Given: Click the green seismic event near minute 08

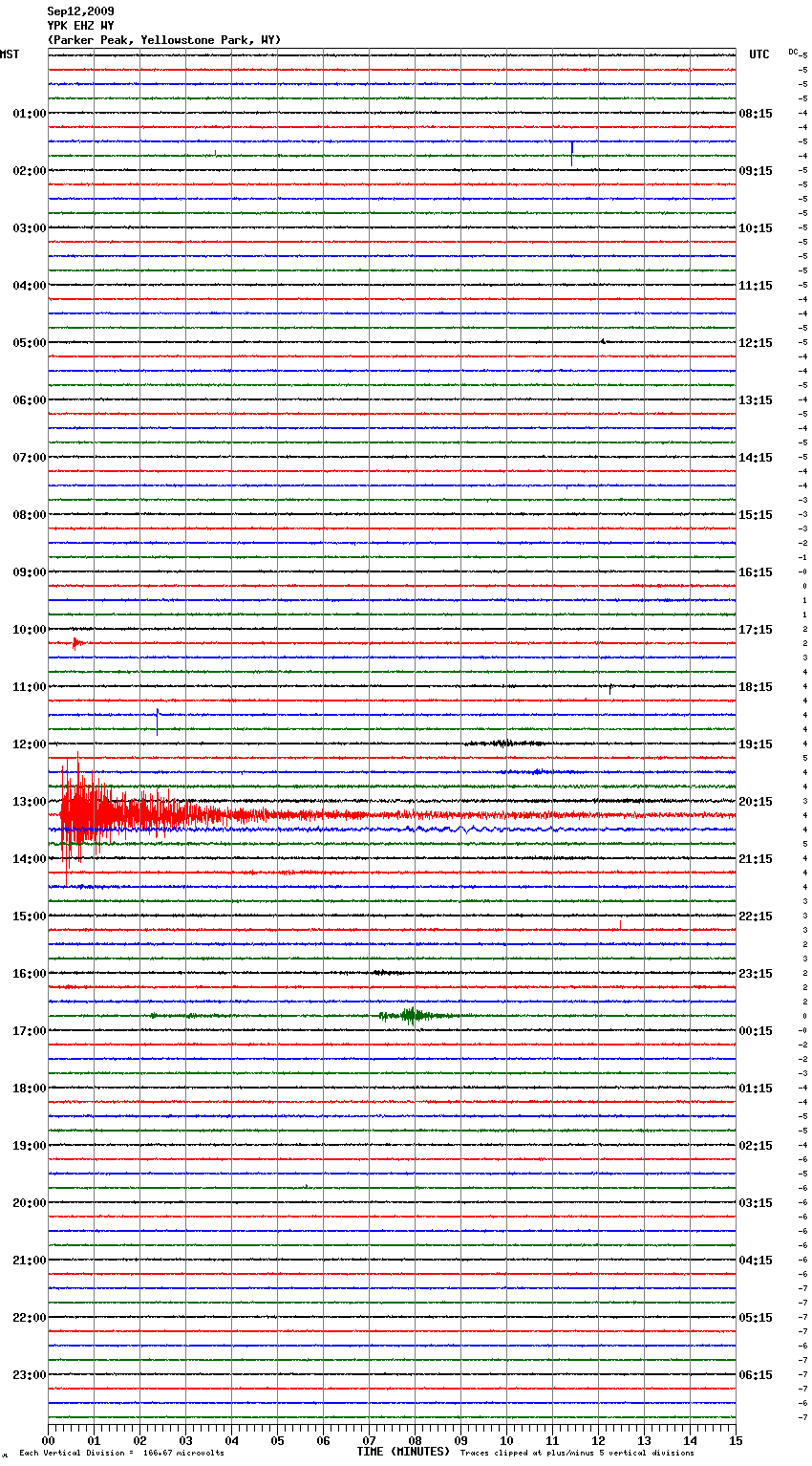Looking at the screenshot, I should tap(411, 1016).
